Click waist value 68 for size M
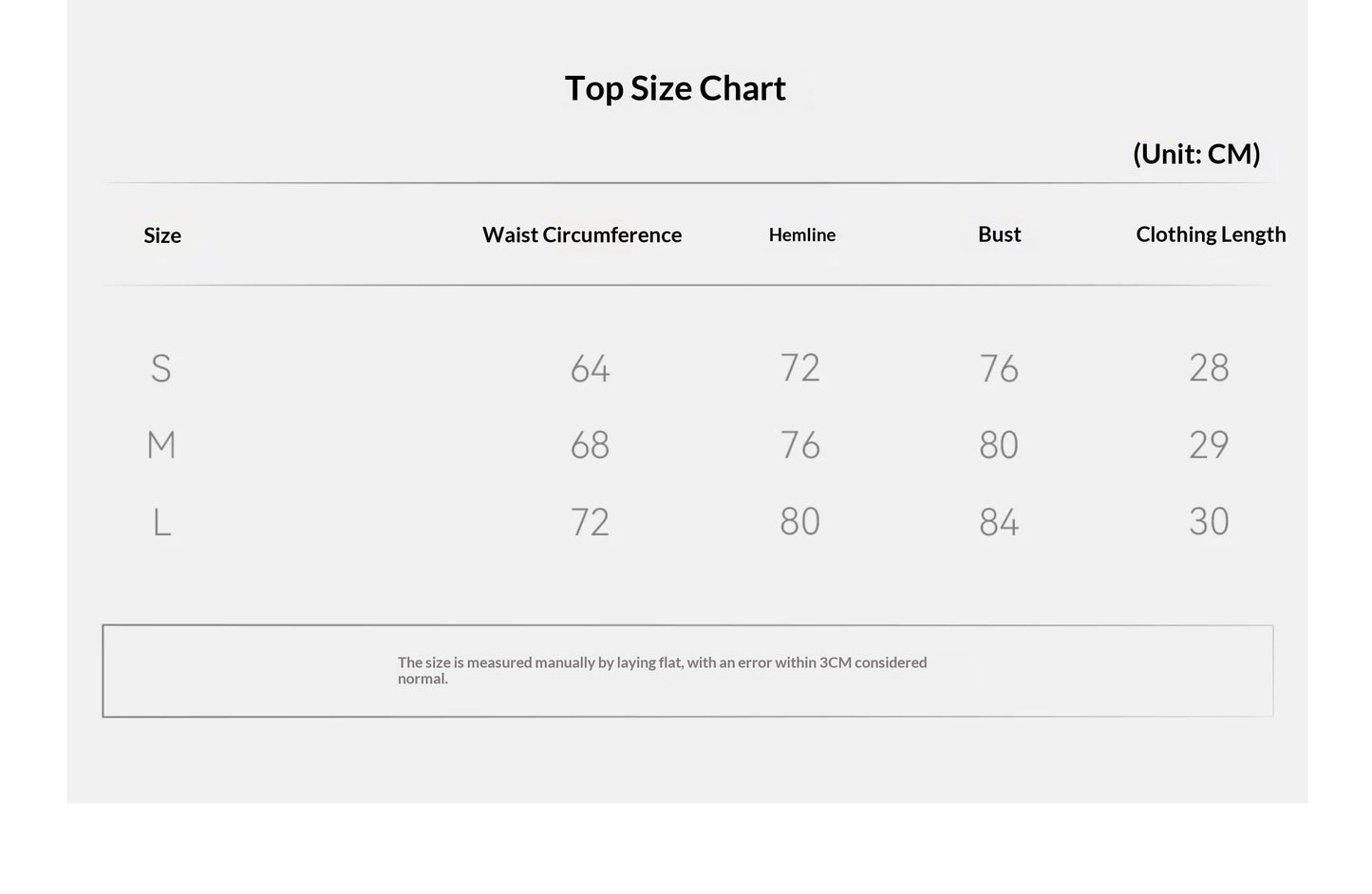Screen dimensions: 1372x894 [590, 445]
